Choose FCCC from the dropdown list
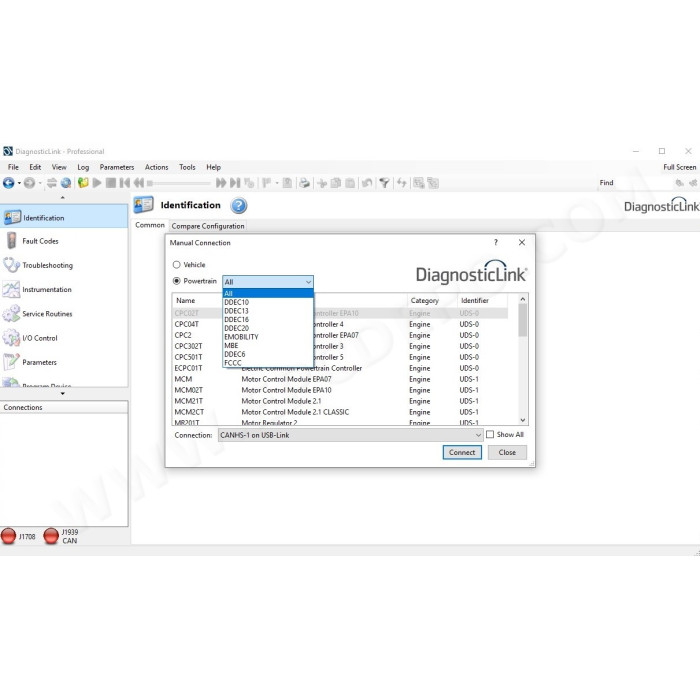Viewport: 700px width, 700px height. [x=268, y=363]
